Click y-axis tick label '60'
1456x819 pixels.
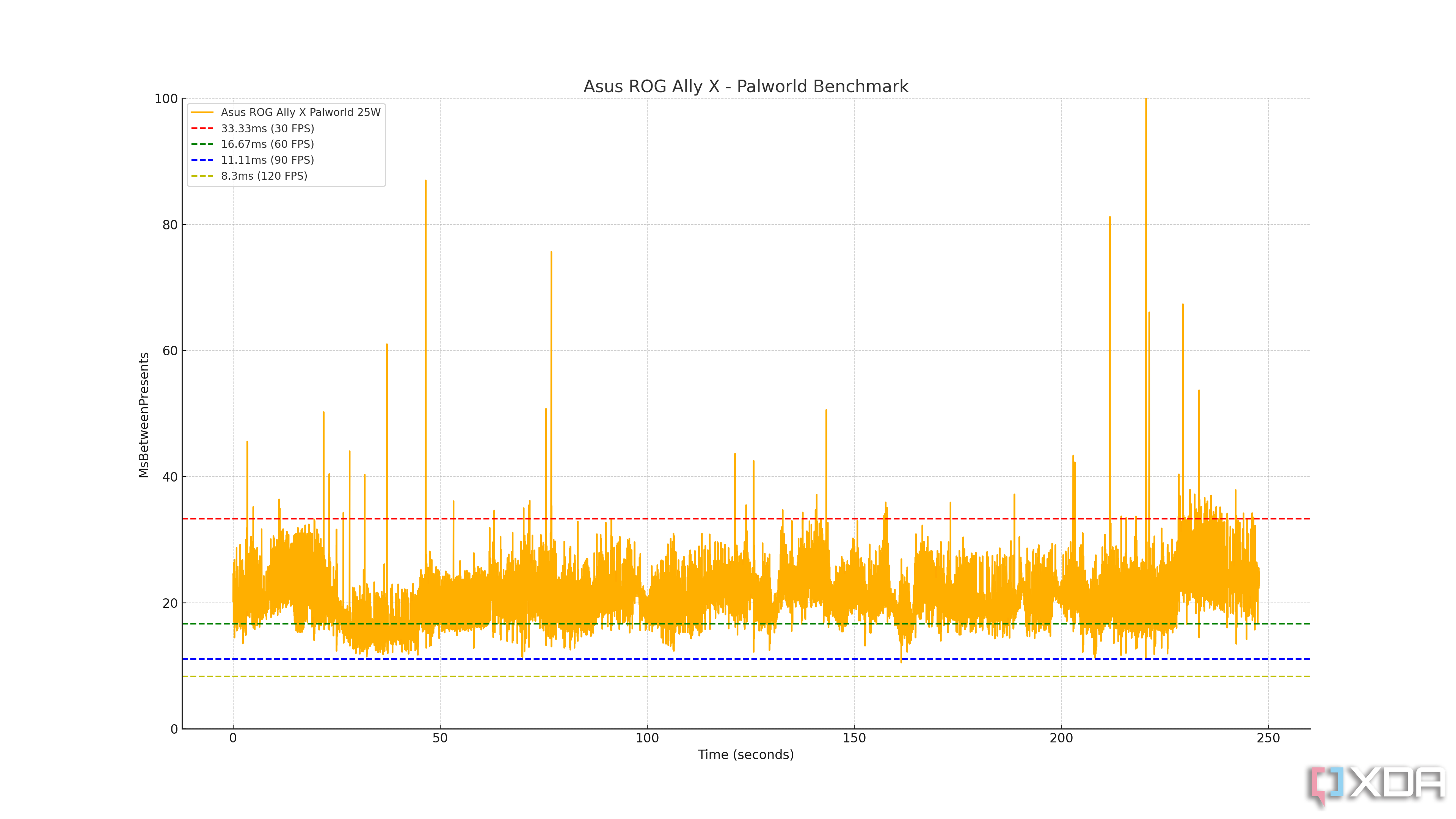click(170, 351)
